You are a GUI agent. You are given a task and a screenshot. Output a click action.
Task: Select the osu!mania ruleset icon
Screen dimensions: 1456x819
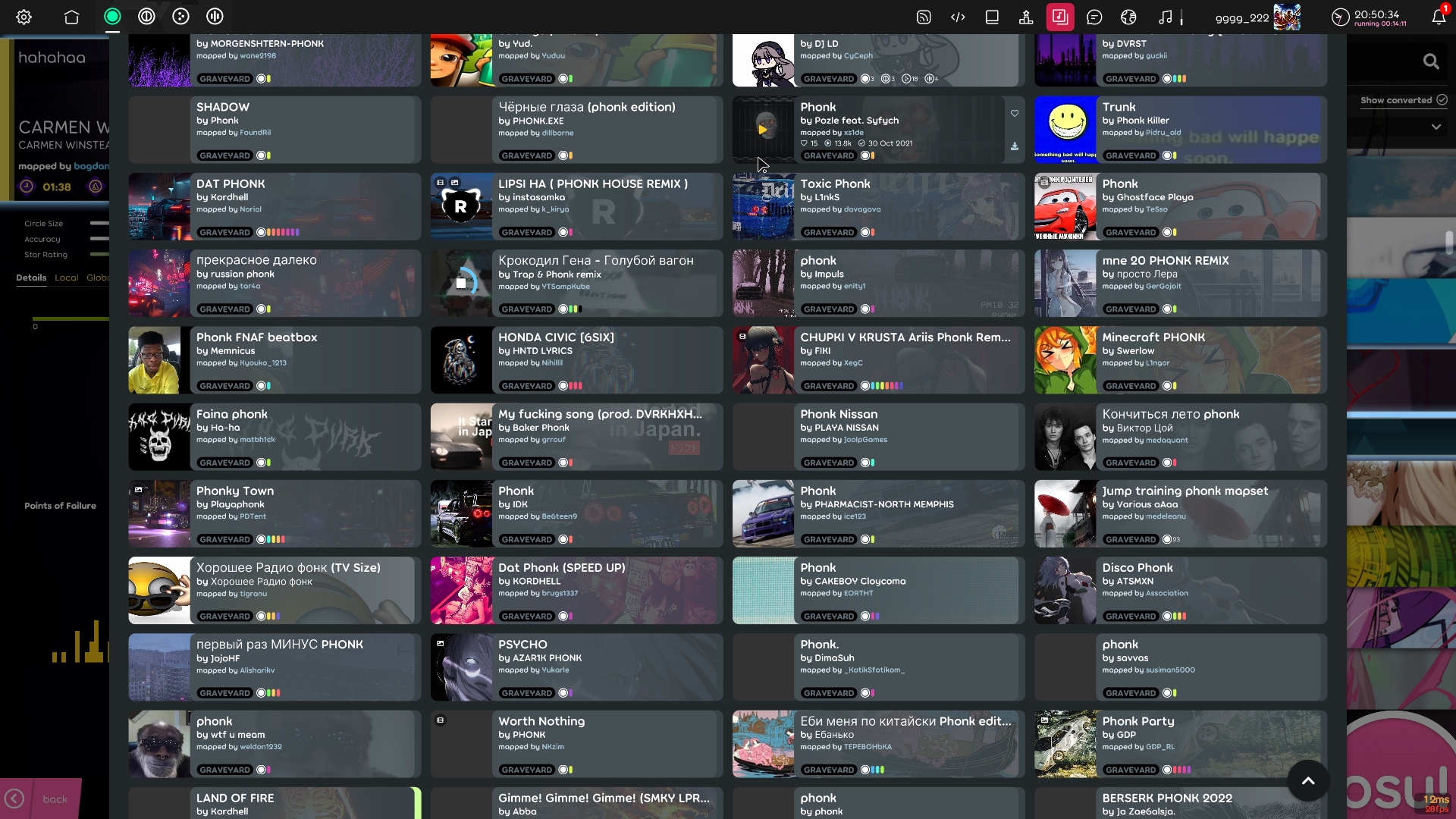coord(215,17)
